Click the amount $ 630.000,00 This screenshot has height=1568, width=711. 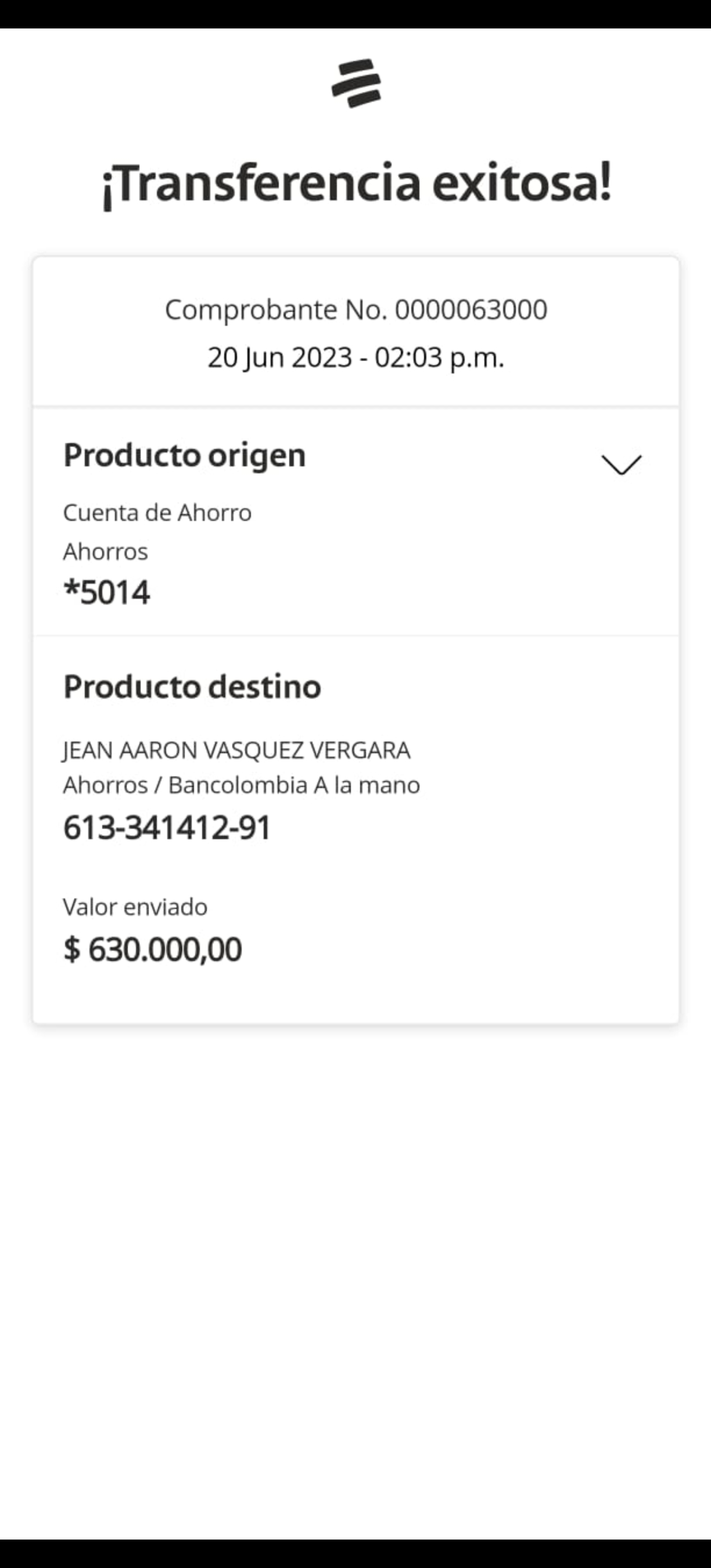(153, 950)
